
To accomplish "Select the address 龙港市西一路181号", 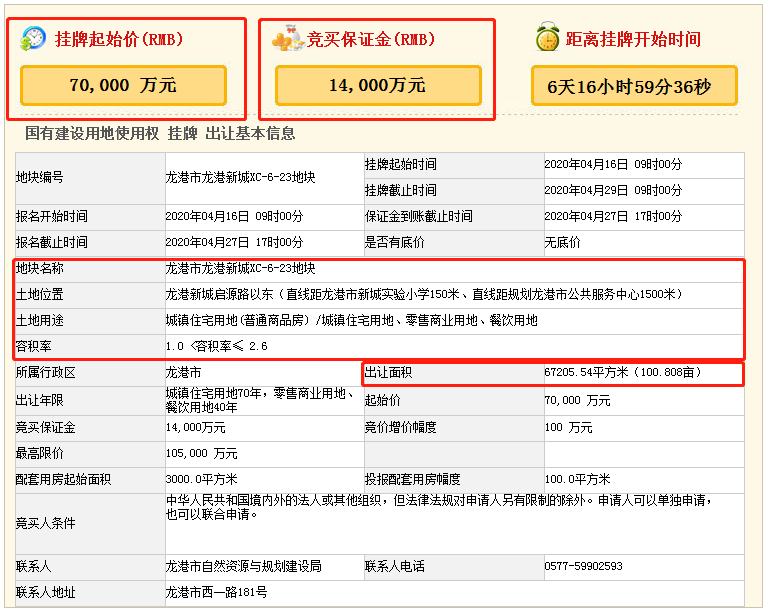I will click(x=216, y=592).
